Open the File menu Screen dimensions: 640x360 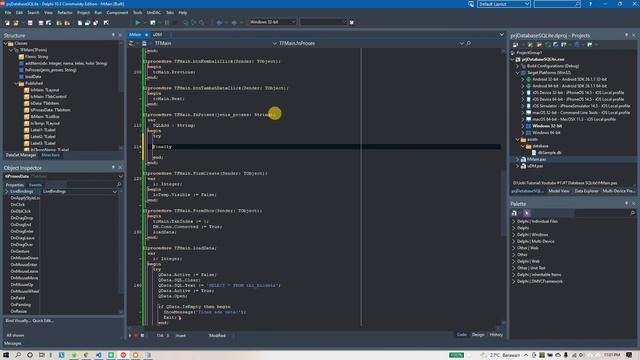pyautogui.click(x=8, y=13)
